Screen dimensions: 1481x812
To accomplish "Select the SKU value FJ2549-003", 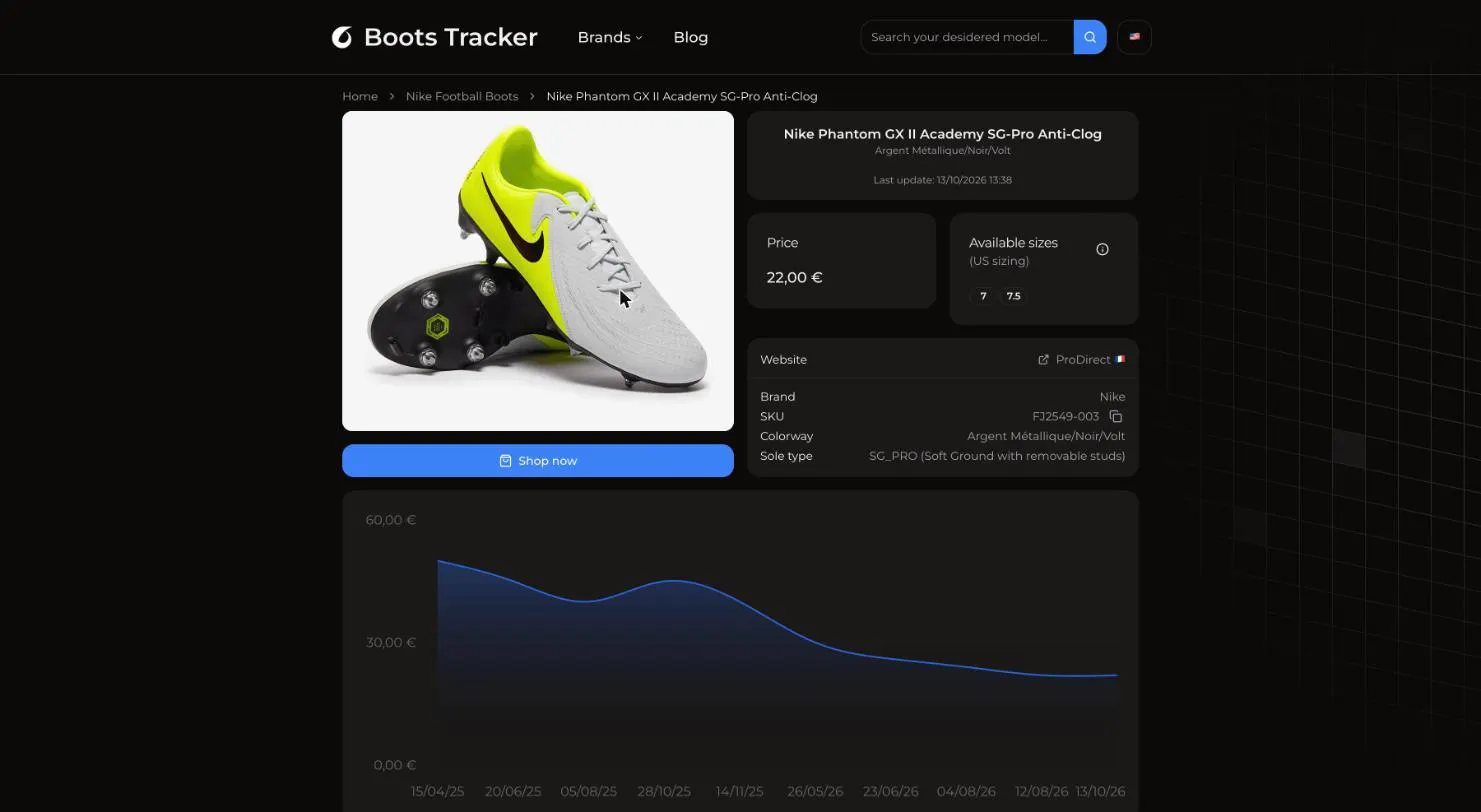I will point(1065,416).
